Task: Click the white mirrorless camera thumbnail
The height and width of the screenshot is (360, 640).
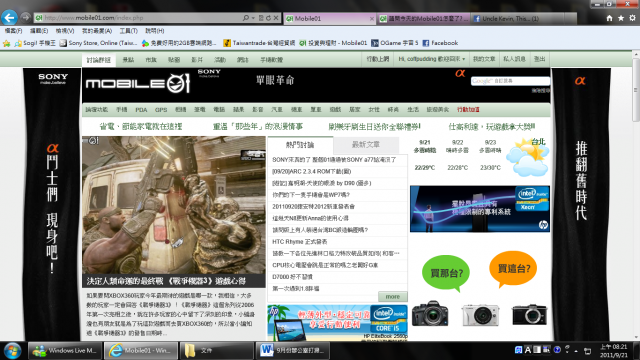Action: pos(481,314)
